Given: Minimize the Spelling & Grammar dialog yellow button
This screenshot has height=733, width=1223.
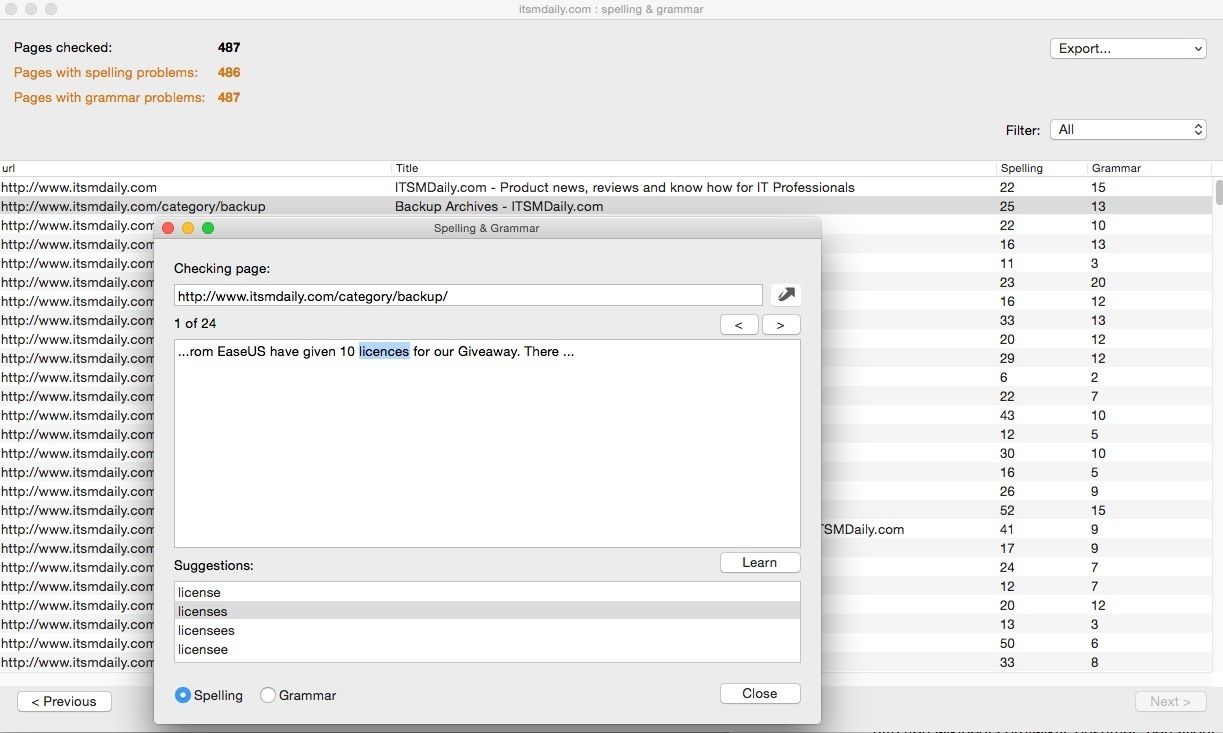Looking at the screenshot, I should pos(188,228).
